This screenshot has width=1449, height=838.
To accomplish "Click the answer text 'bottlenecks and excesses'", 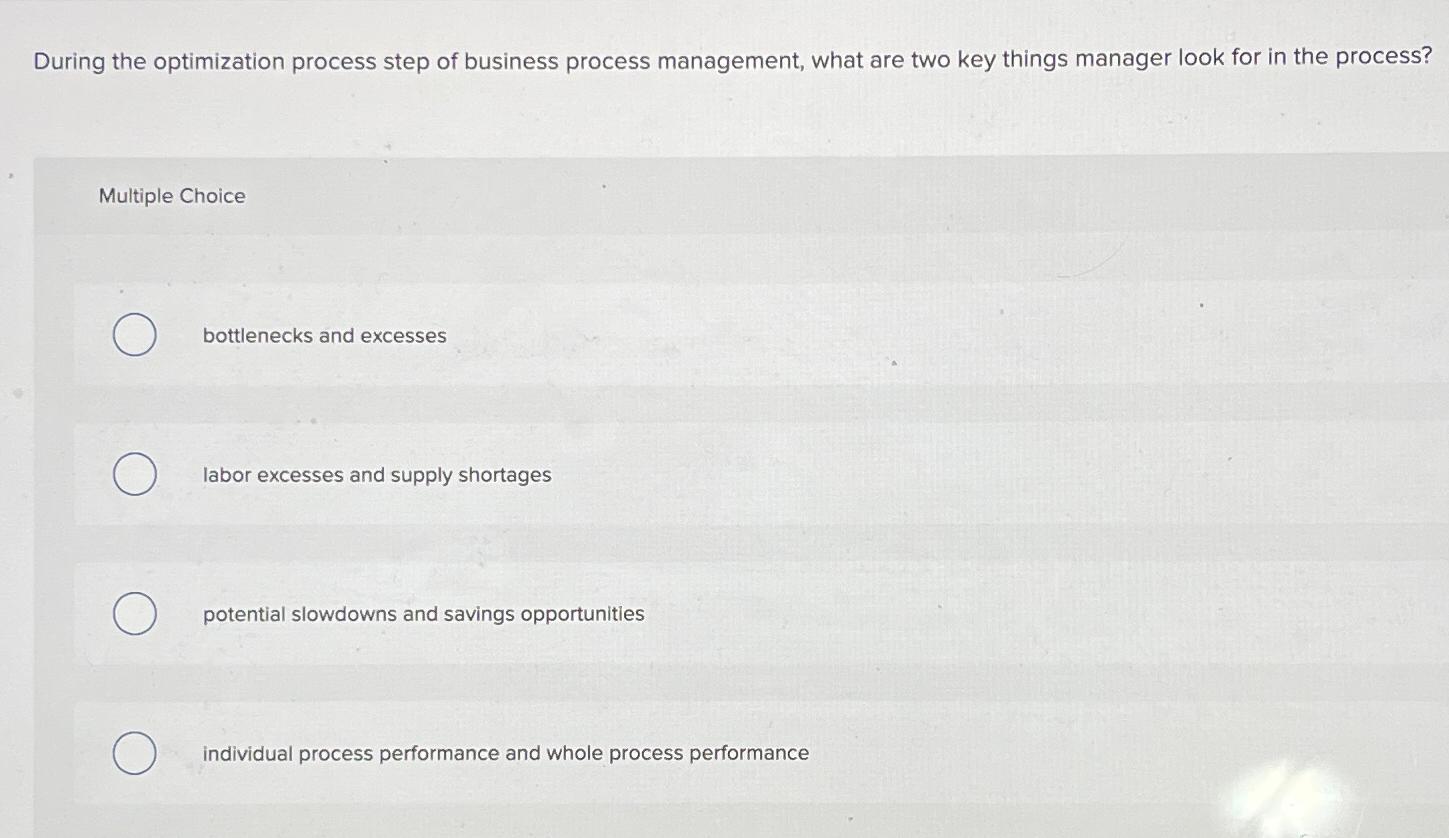I will pyautogui.click(x=323, y=335).
